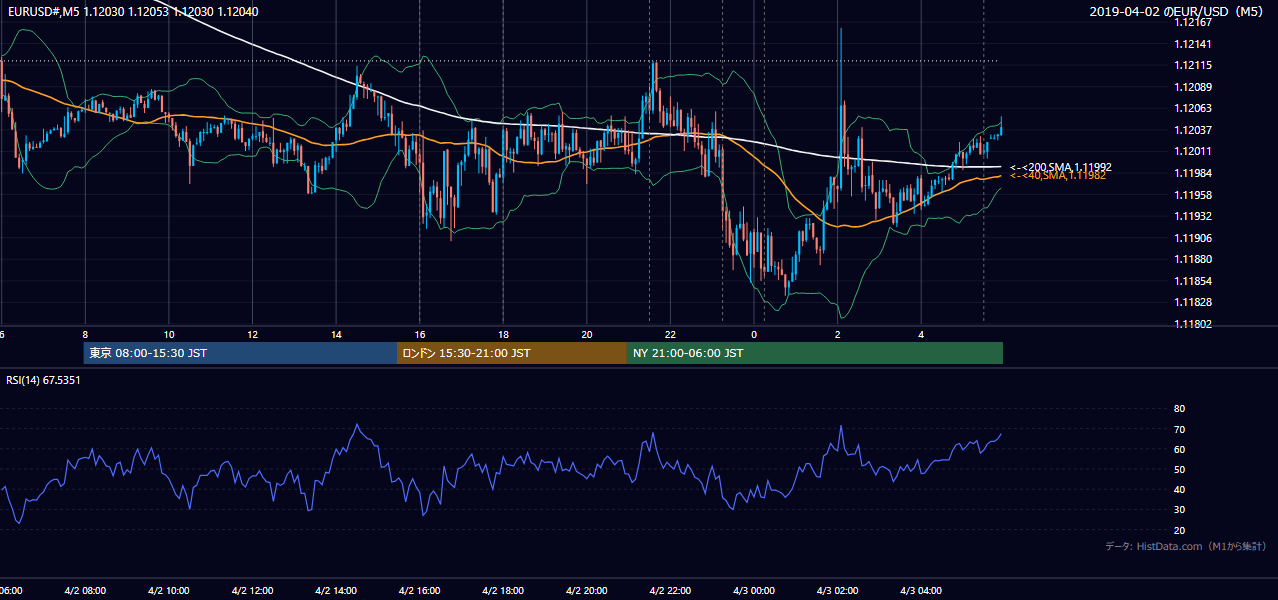1278x600 pixels.
Task: Click hour mark 18 on price chart axis
Action: point(503,334)
